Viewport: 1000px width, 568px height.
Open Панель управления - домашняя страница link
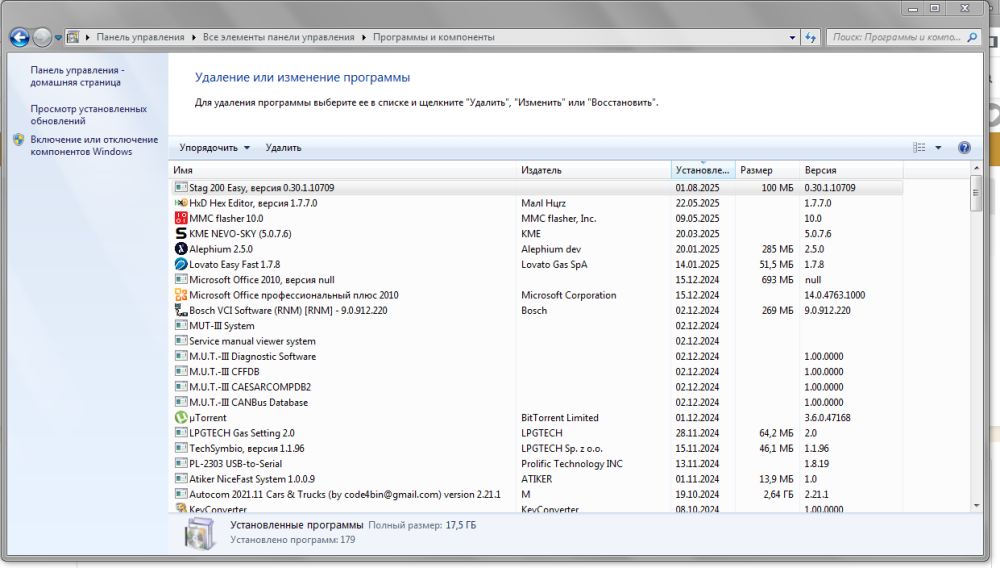[x=77, y=76]
